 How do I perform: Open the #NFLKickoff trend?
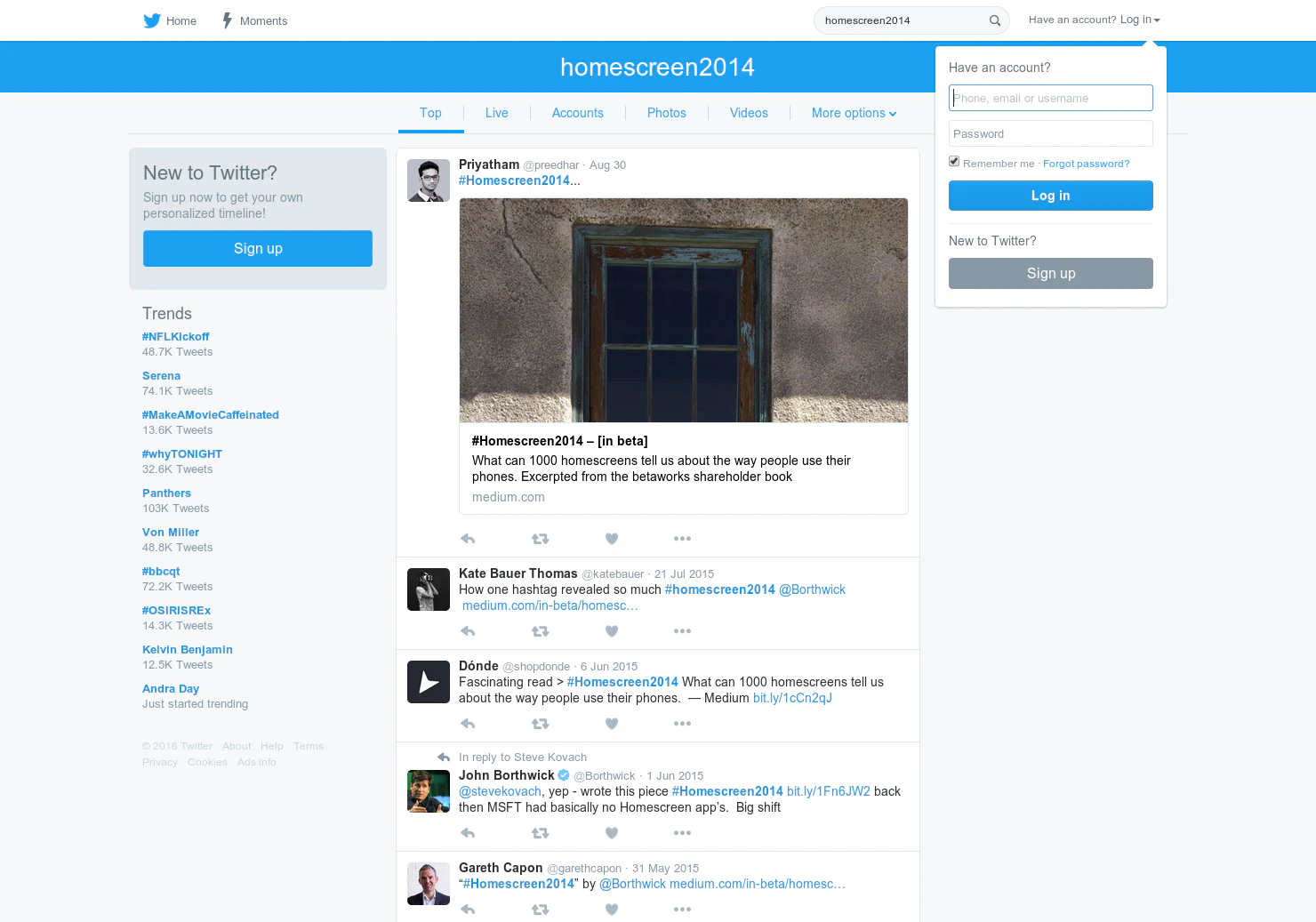pyautogui.click(x=176, y=337)
